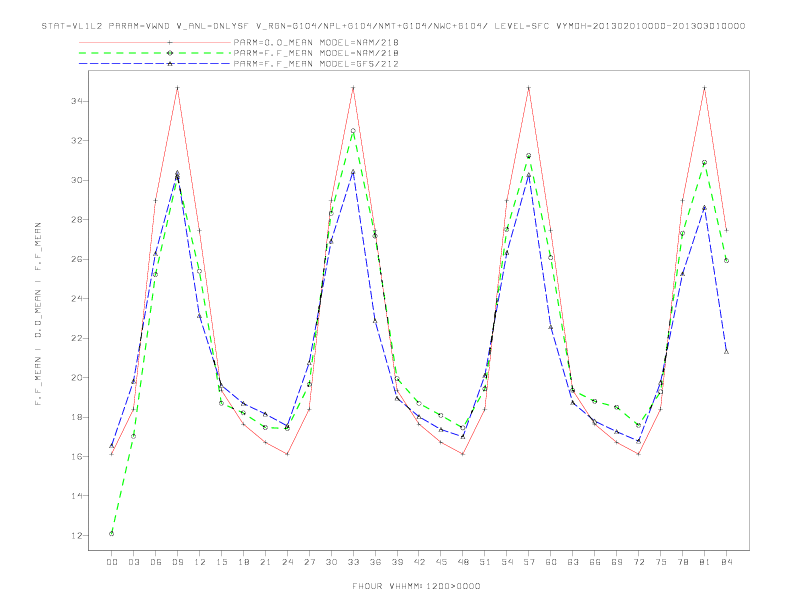The image size is (792, 612).
Task: Click the x-axis forecast hour label 72
Action: coord(638,562)
